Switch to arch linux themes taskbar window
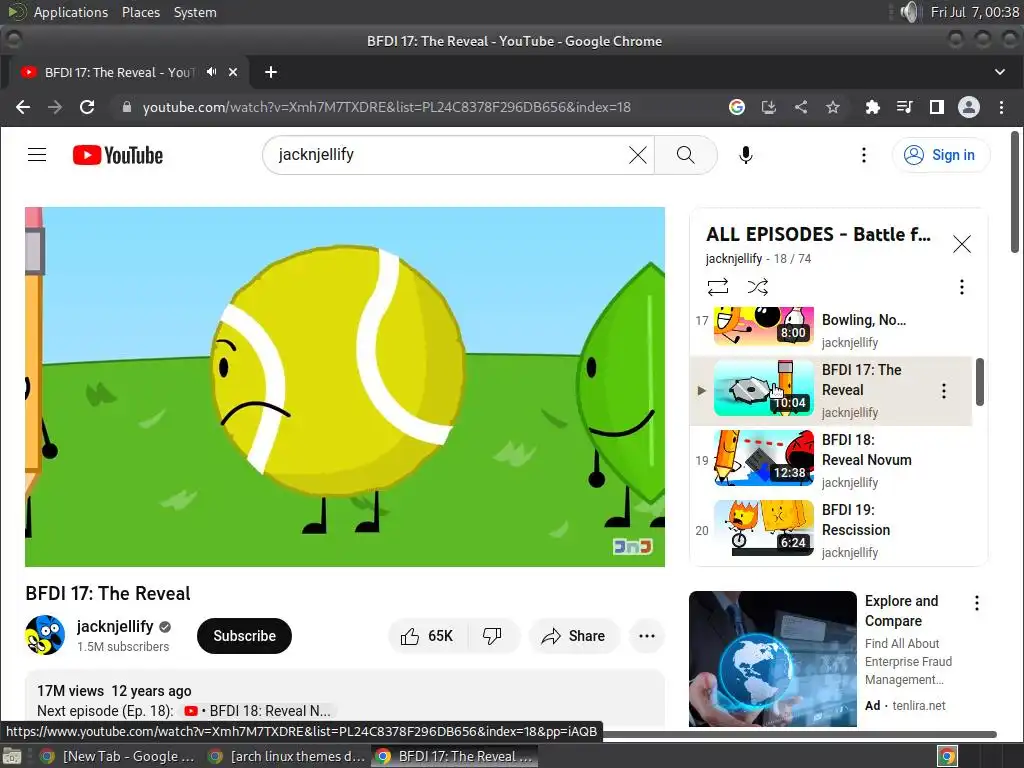 287,756
